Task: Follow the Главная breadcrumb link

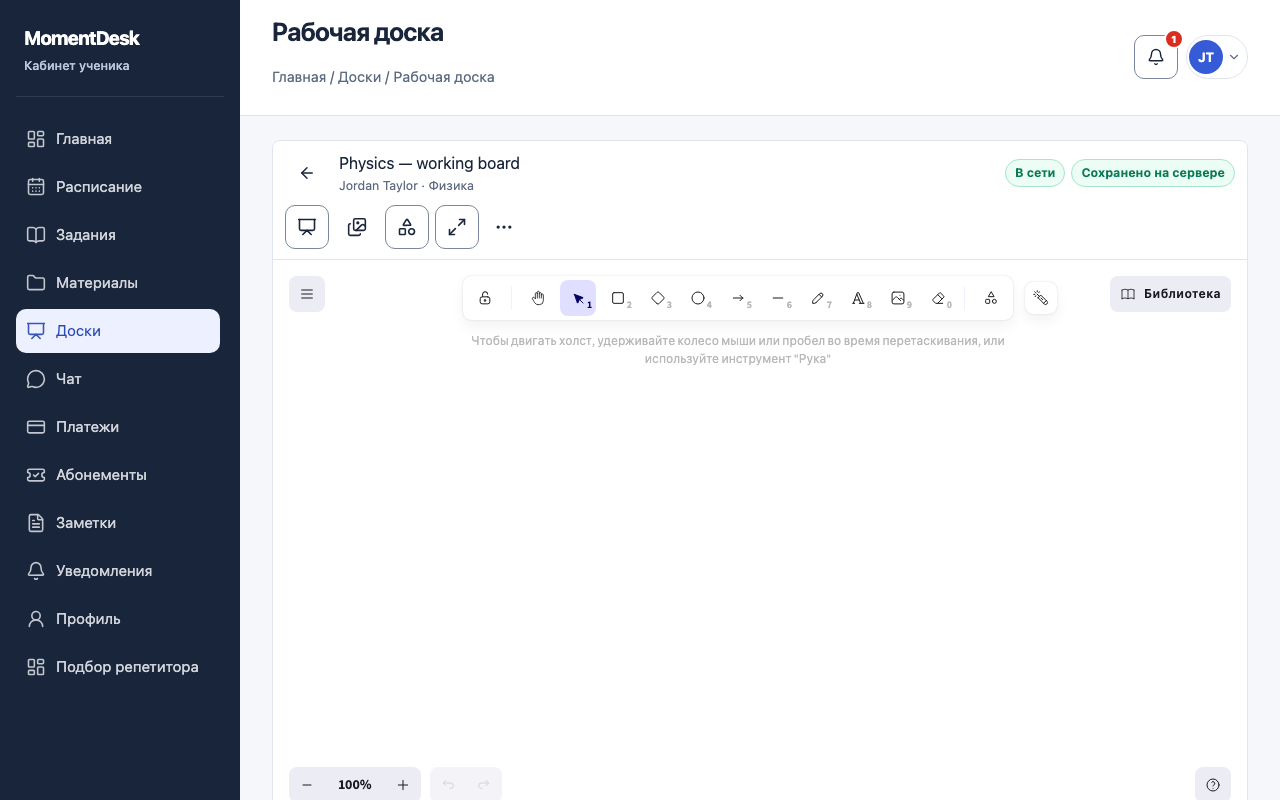Action: pos(299,77)
